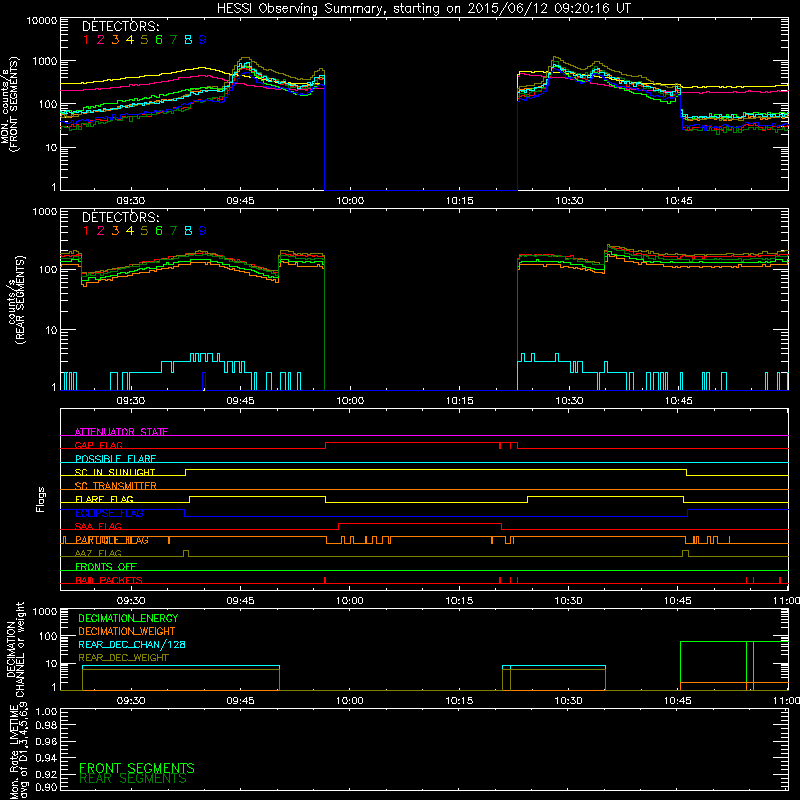The width and height of the screenshot is (800, 800).
Task: Click the DECIMATION_ENERGY legend entry
Action: pyautogui.click(x=128, y=618)
